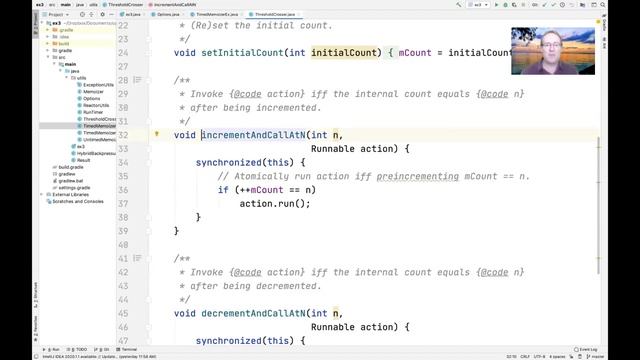Click the VCS Update Project icon
Image resolution: width=640 pixels, height=360 pixels.
click(x=544, y=5)
